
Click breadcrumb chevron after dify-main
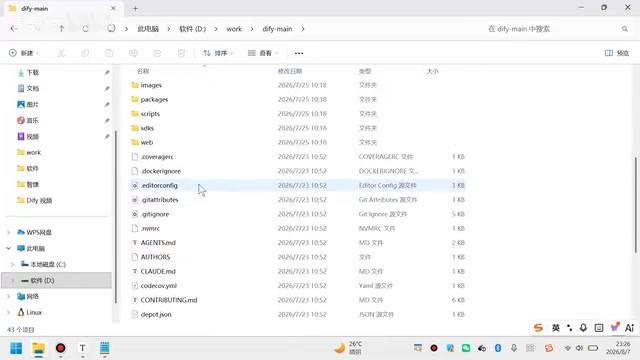(x=303, y=29)
